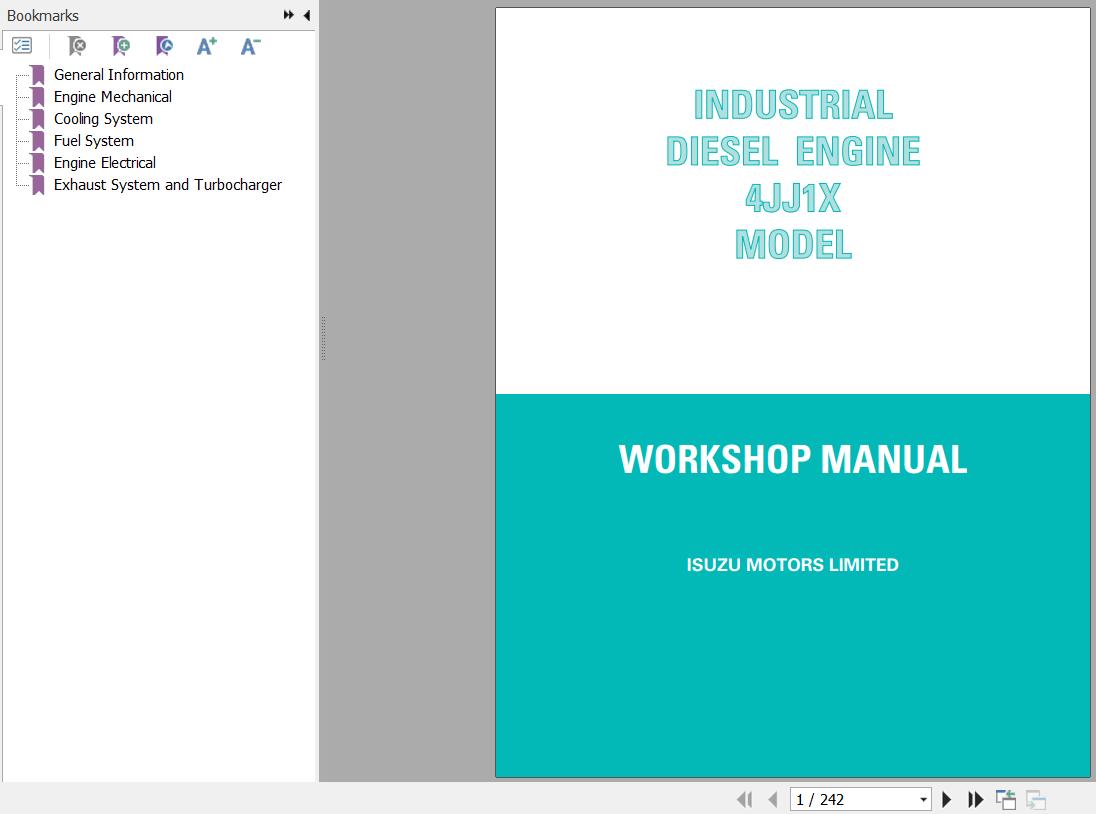Viewport: 1096px width, 814px height.
Task: Go to the next page
Action: point(947,799)
